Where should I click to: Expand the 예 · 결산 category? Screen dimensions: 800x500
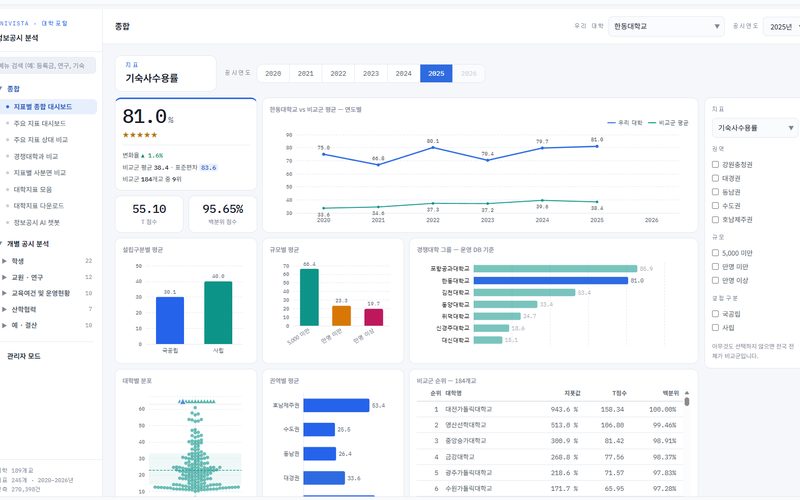pos(47,325)
